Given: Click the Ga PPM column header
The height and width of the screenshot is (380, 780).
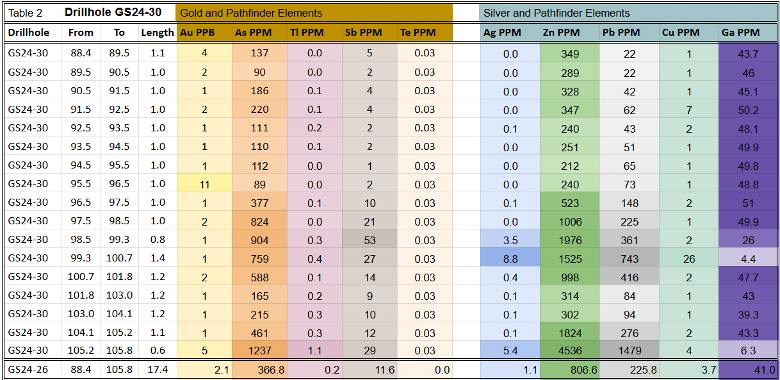Looking at the screenshot, I should pyautogui.click(x=749, y=33).
